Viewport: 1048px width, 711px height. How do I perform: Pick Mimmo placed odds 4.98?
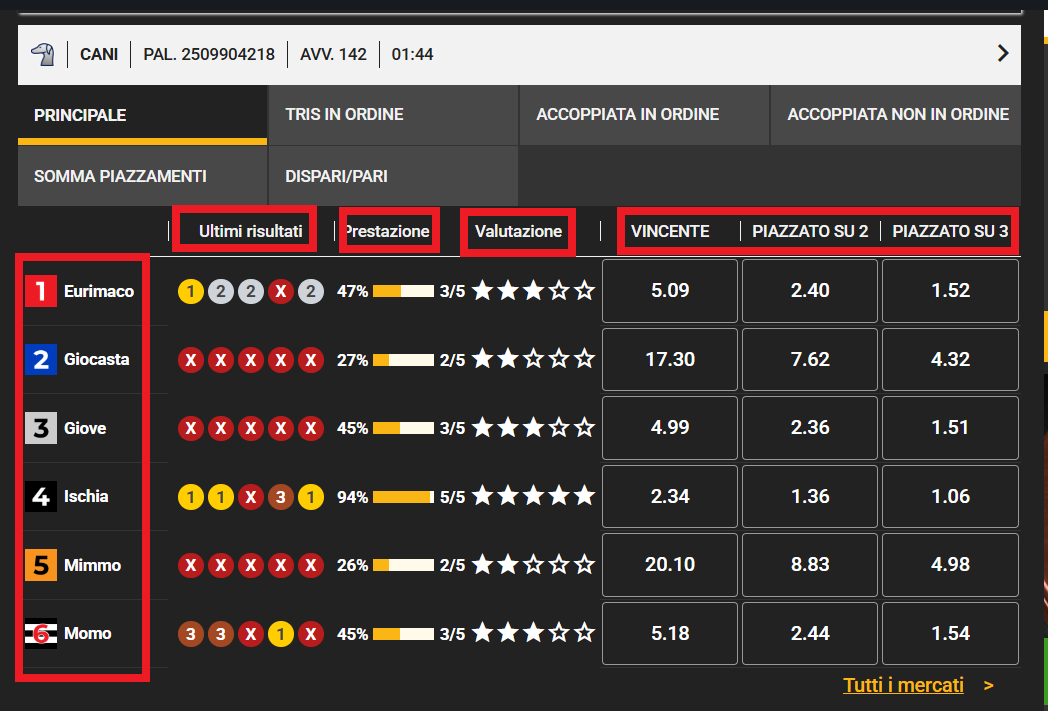pos(950,565)
